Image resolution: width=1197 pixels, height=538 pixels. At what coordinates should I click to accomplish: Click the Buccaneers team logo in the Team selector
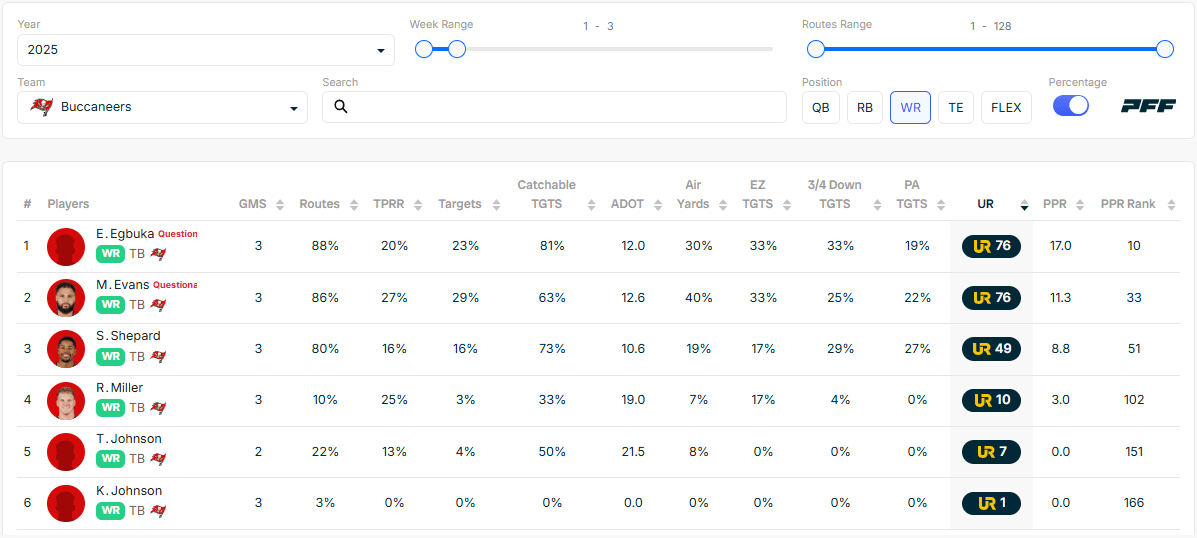tap(41, 107)
